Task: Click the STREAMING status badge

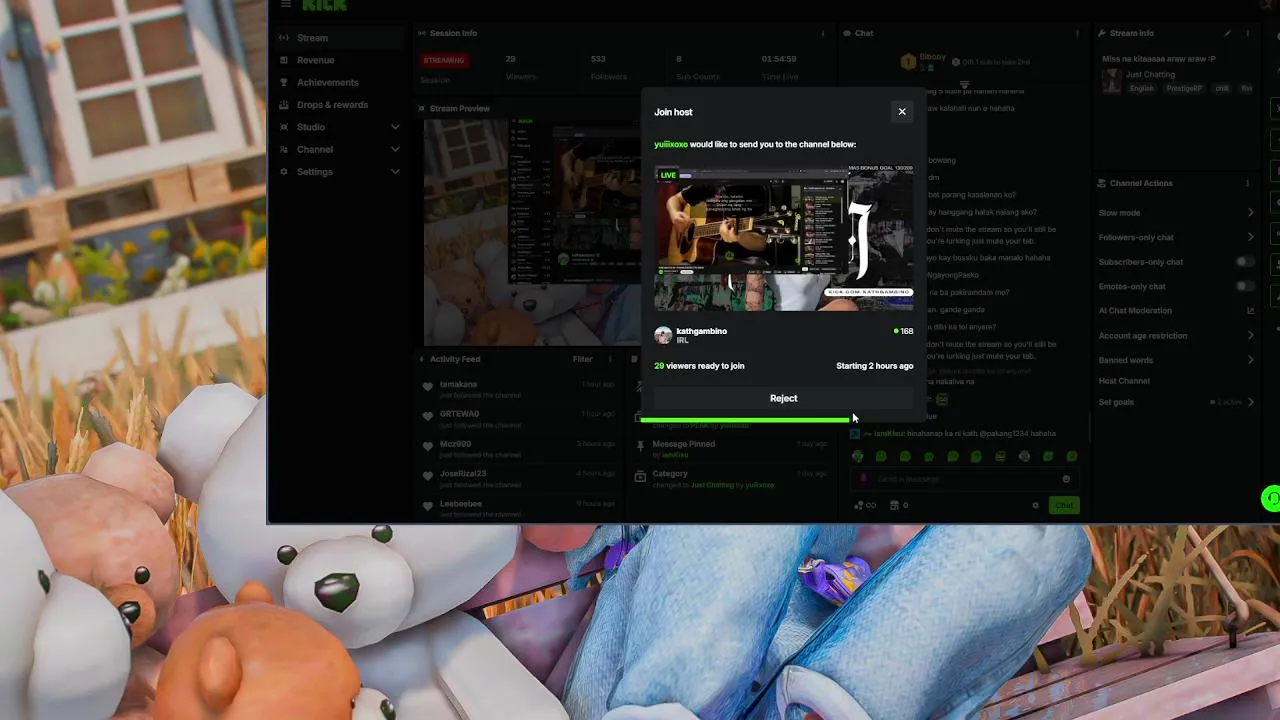Action: coord(444,60)
